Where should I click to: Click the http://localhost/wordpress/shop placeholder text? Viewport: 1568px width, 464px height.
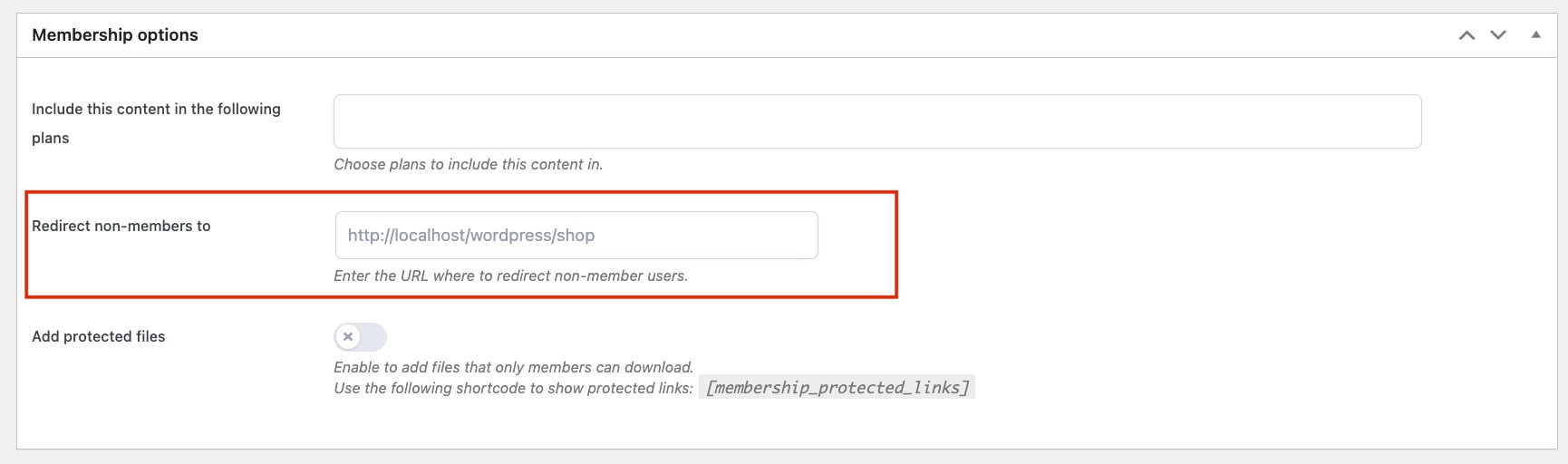point(471,236)
